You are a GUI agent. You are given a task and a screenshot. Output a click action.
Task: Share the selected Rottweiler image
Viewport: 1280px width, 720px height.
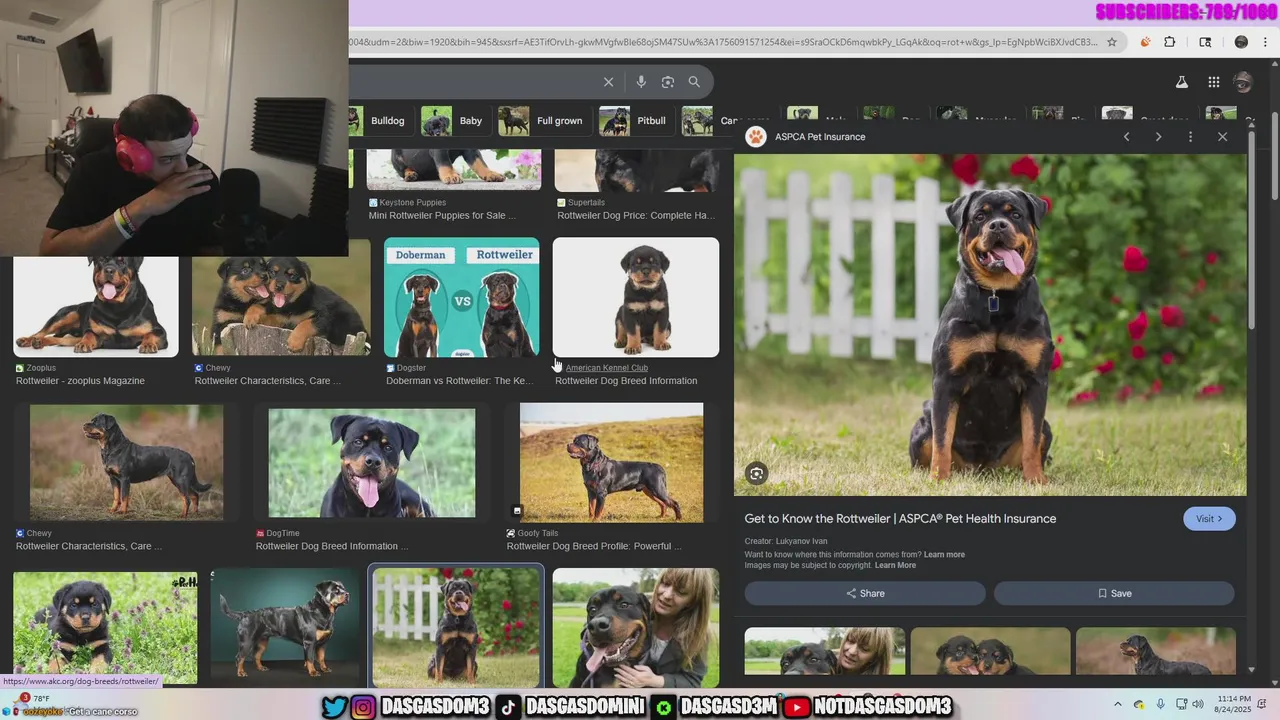[865, 593]
